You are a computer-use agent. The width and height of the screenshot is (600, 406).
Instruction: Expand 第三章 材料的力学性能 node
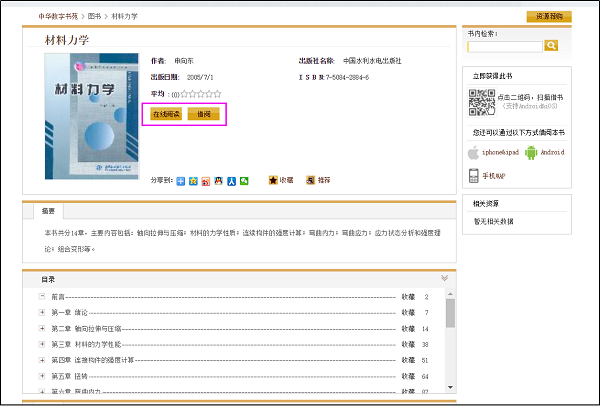(x=42, y=344)
